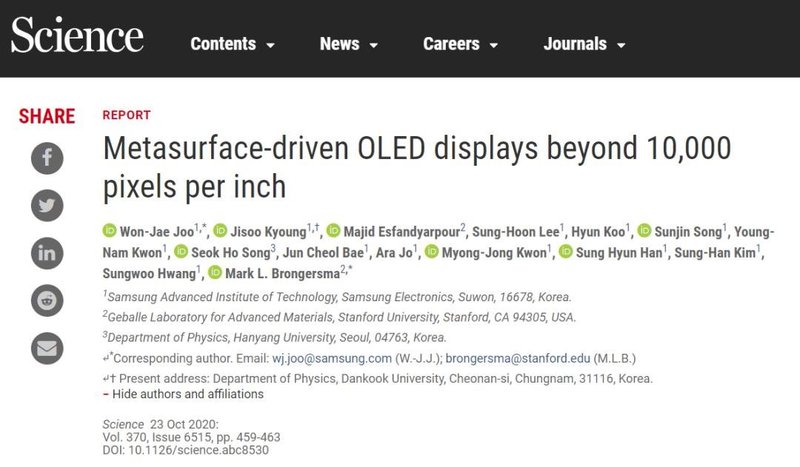
Task: Share article on Facebook
Action: pyautogui.click(x=47, y=158)
